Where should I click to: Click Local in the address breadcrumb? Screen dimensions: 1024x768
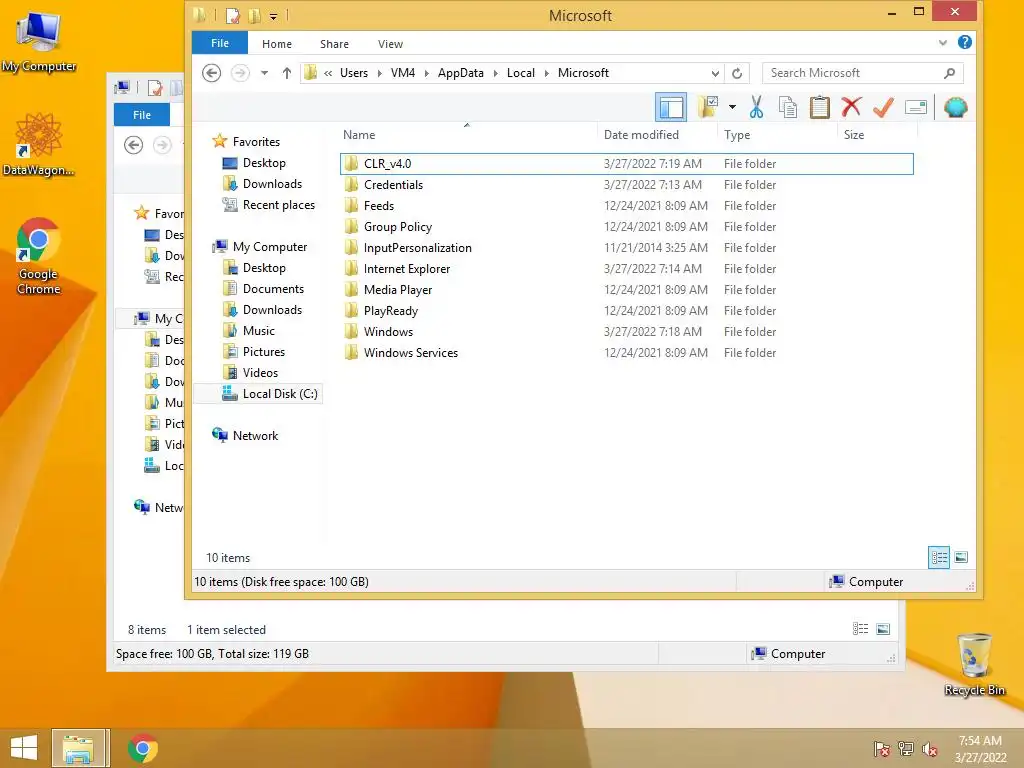(520, 73)
